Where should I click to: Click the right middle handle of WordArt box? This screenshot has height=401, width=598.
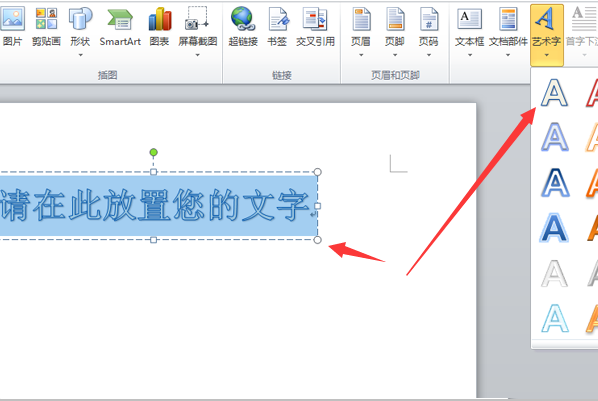[317, 206]
